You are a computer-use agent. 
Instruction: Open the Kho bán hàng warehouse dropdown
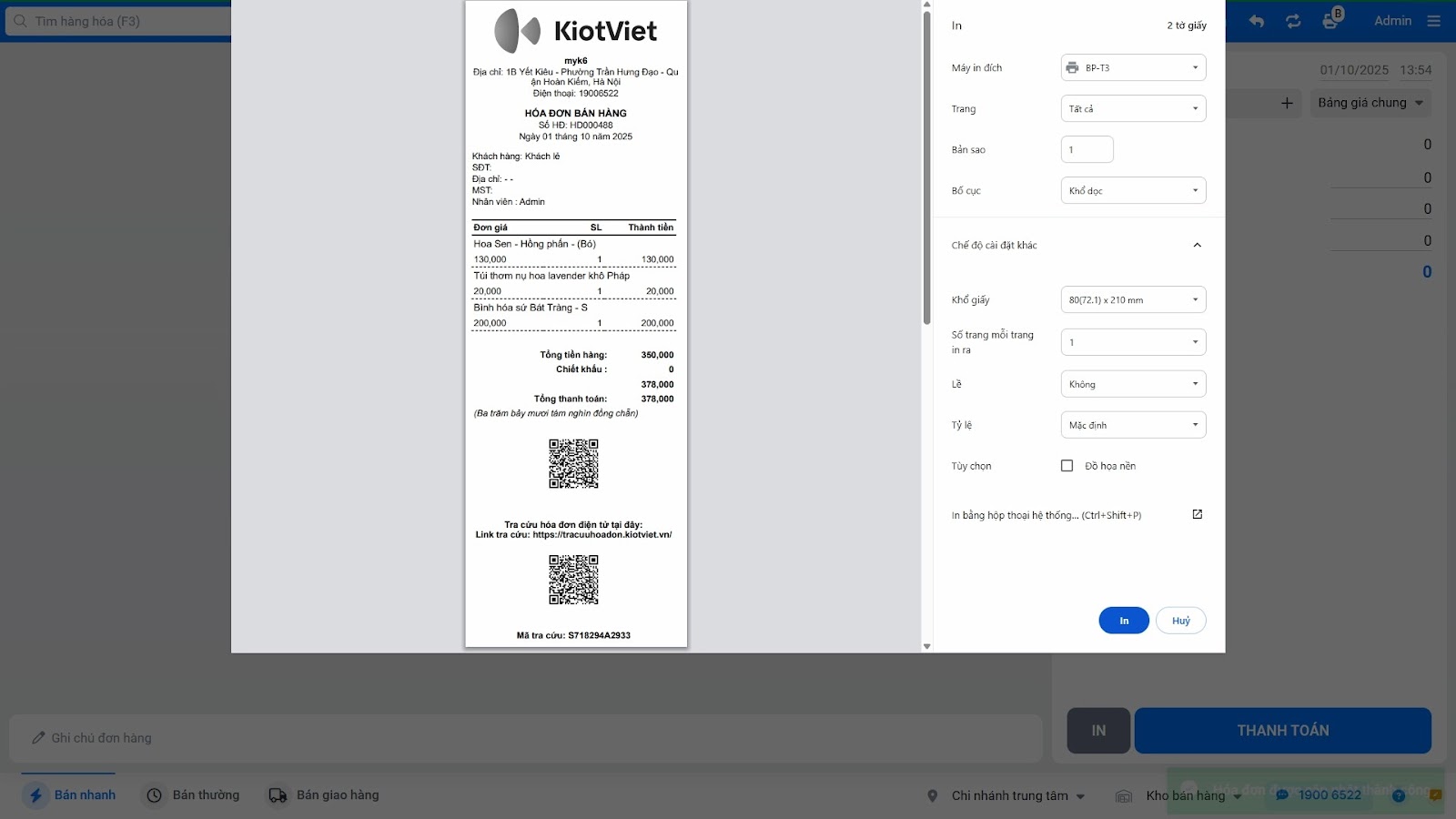tap(1194, 795)
